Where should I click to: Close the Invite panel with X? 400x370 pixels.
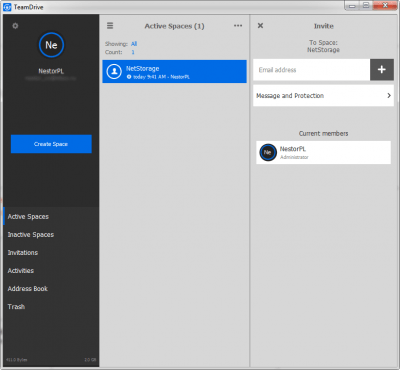click(260, 26)
